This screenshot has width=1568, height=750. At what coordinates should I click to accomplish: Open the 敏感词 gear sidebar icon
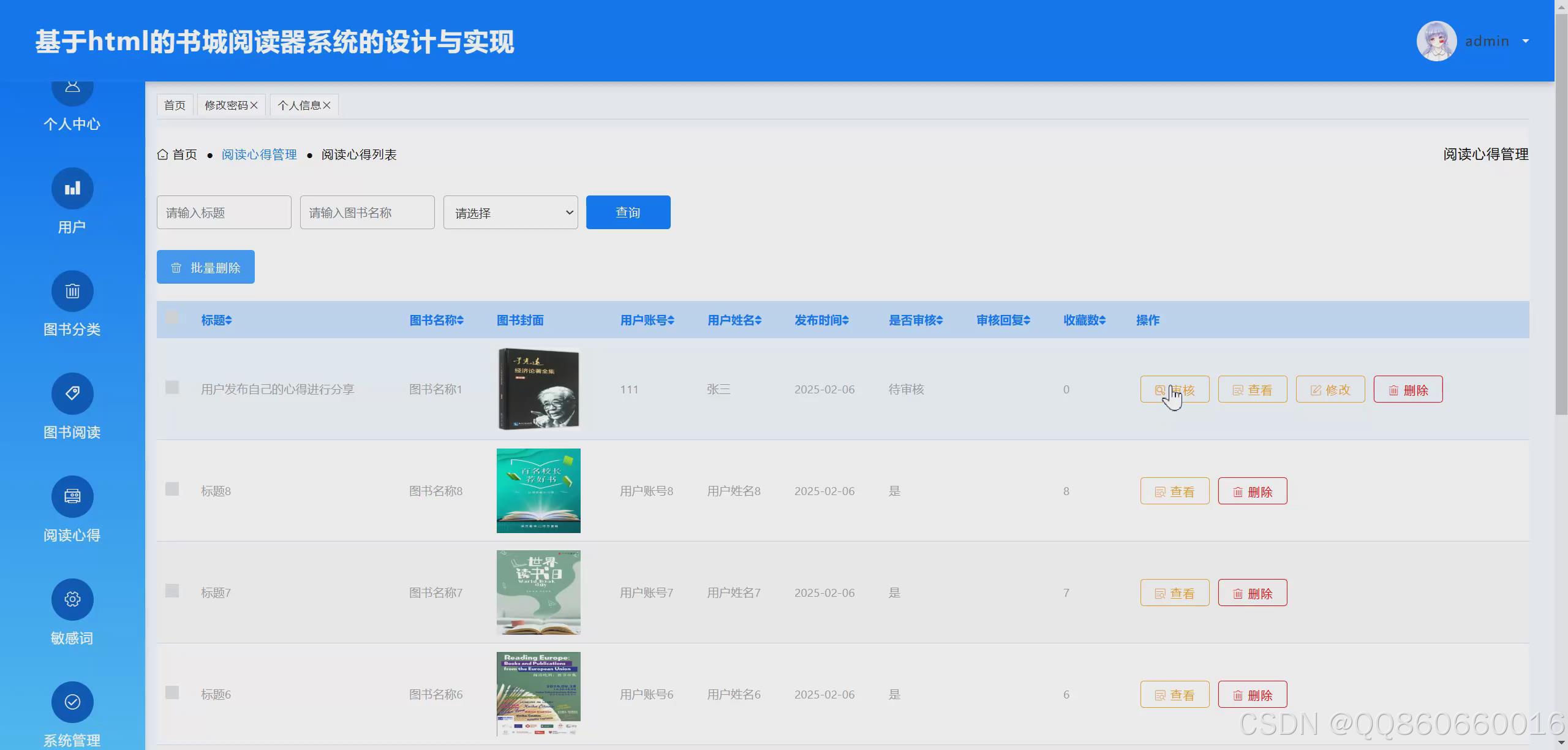tap(72, 599)
